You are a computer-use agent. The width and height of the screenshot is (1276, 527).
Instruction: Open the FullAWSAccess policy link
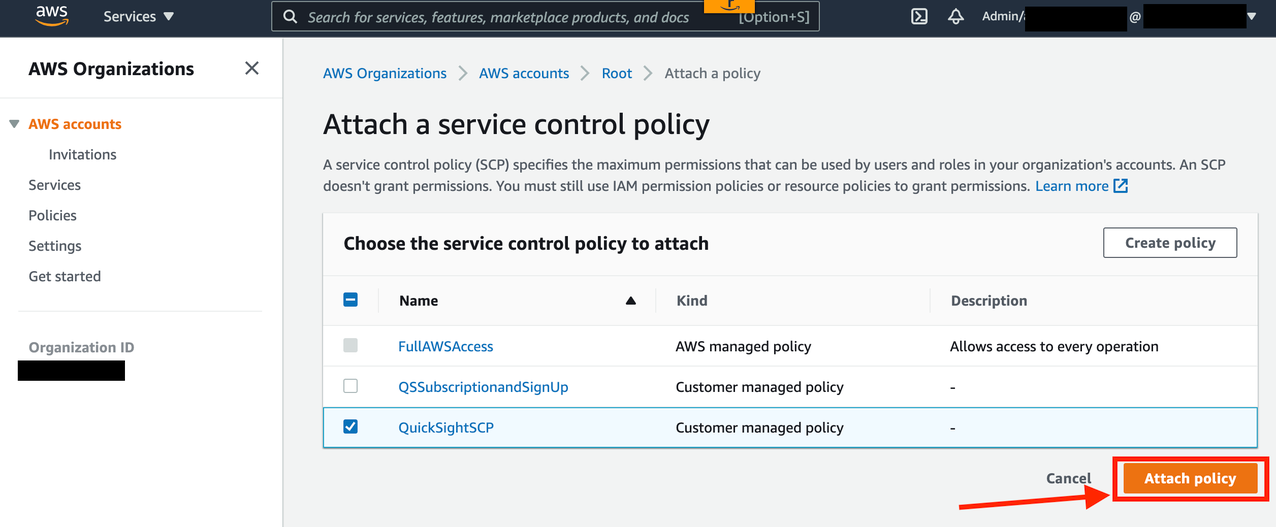tap(445, 346)
